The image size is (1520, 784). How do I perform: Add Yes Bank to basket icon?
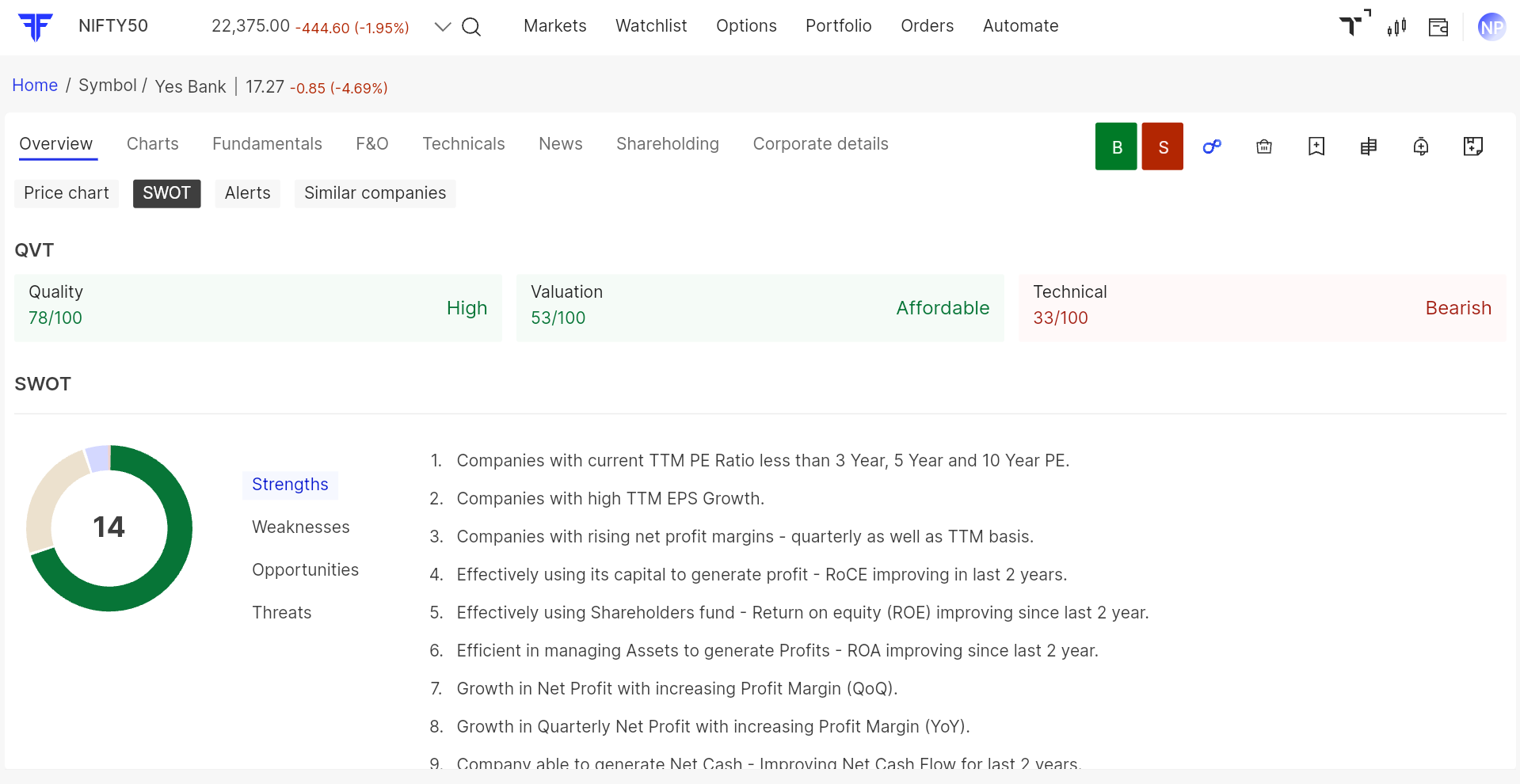(1264, 147)
